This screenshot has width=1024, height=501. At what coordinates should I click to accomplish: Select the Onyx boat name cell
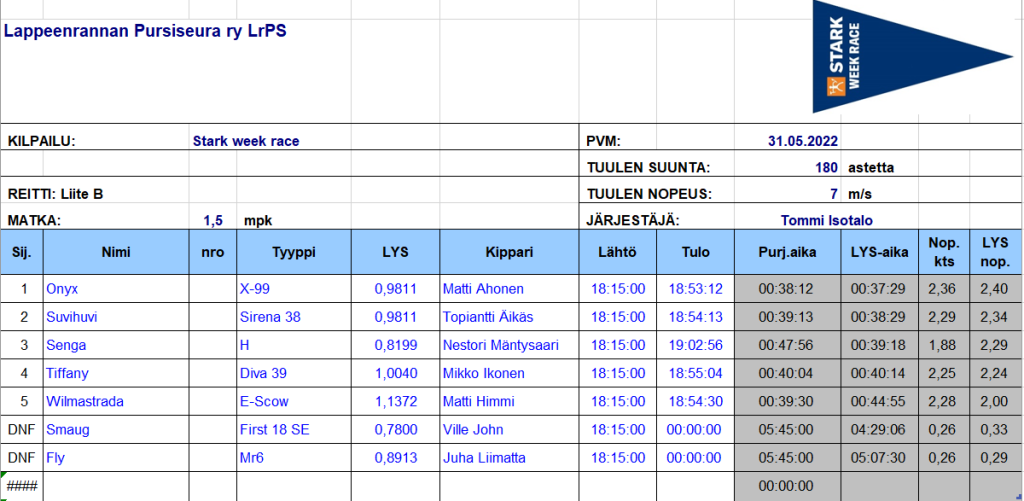pyautogui.click(x=116, y=289)
